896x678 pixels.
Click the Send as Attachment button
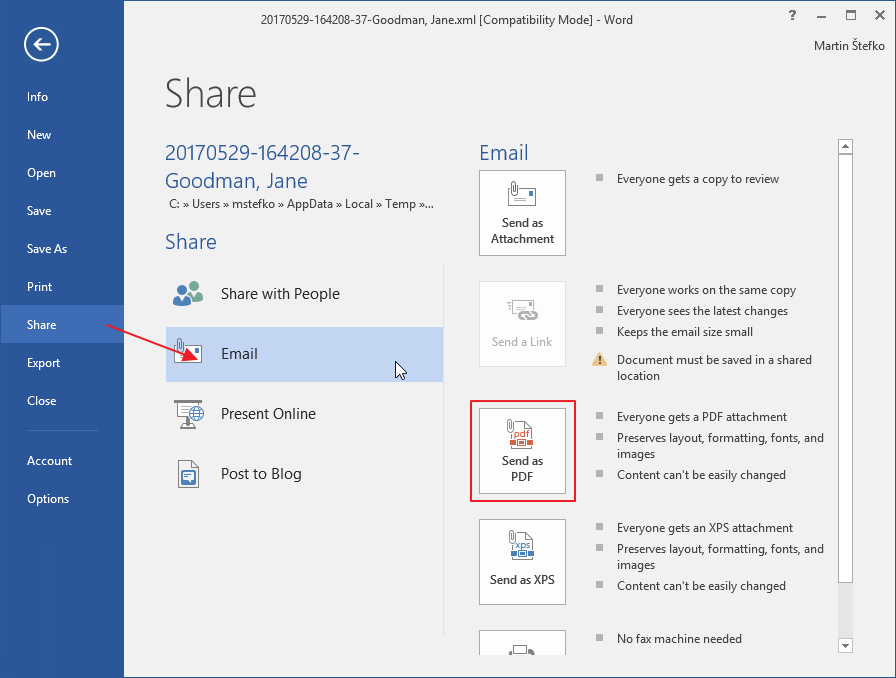tap(522, 213)
